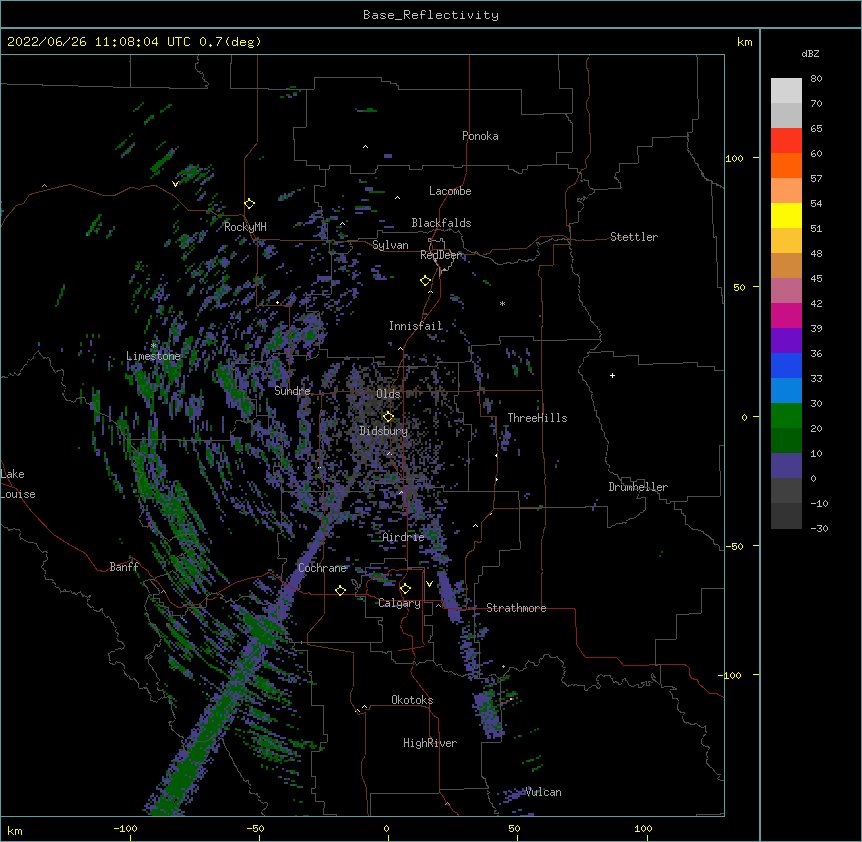Click the Airdrie label
862x842 pixels.
[x=404, y=537]
